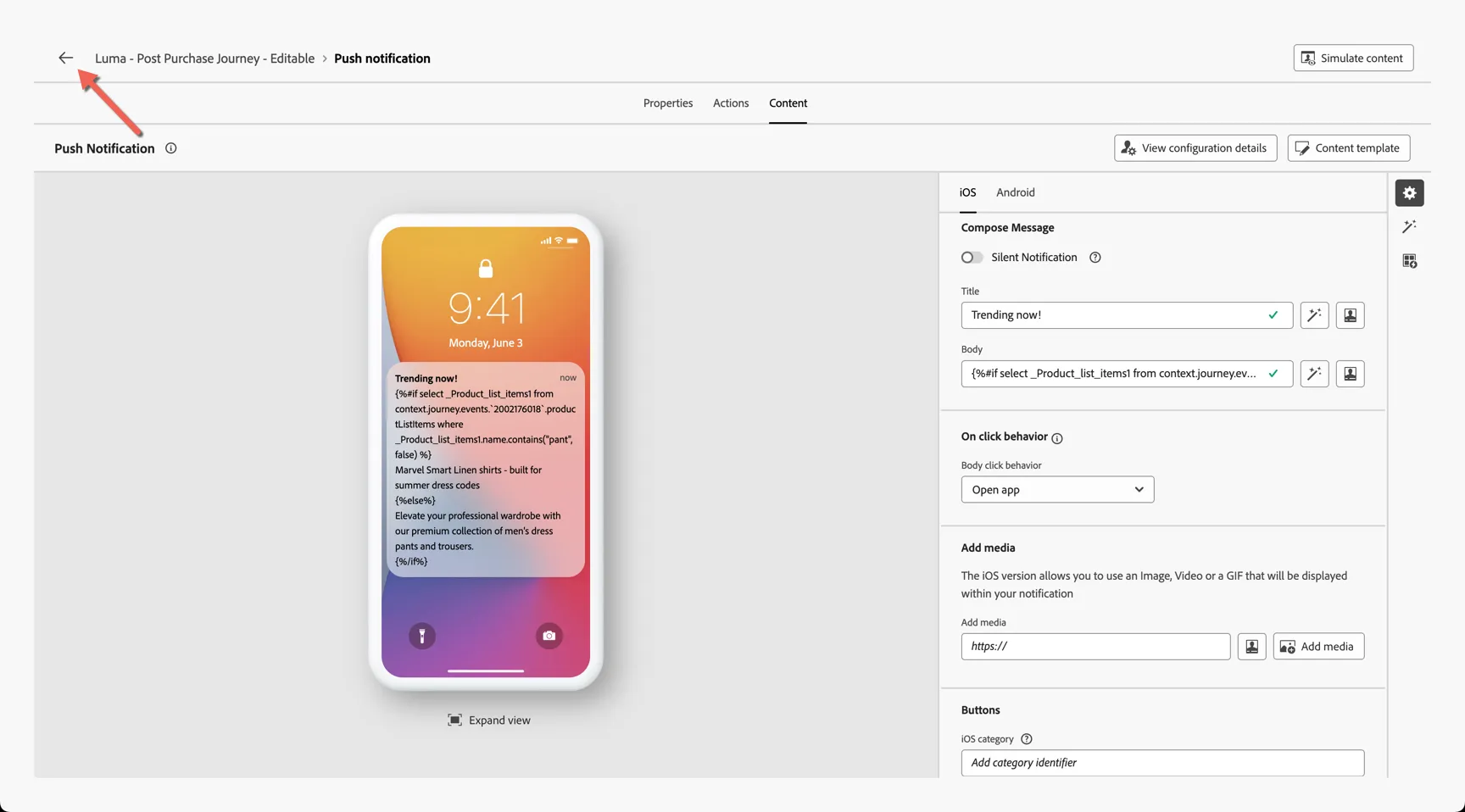Open content card icon for Title field
Viewport: 1465px width, 812px height.
click(x=1350, y=315)
